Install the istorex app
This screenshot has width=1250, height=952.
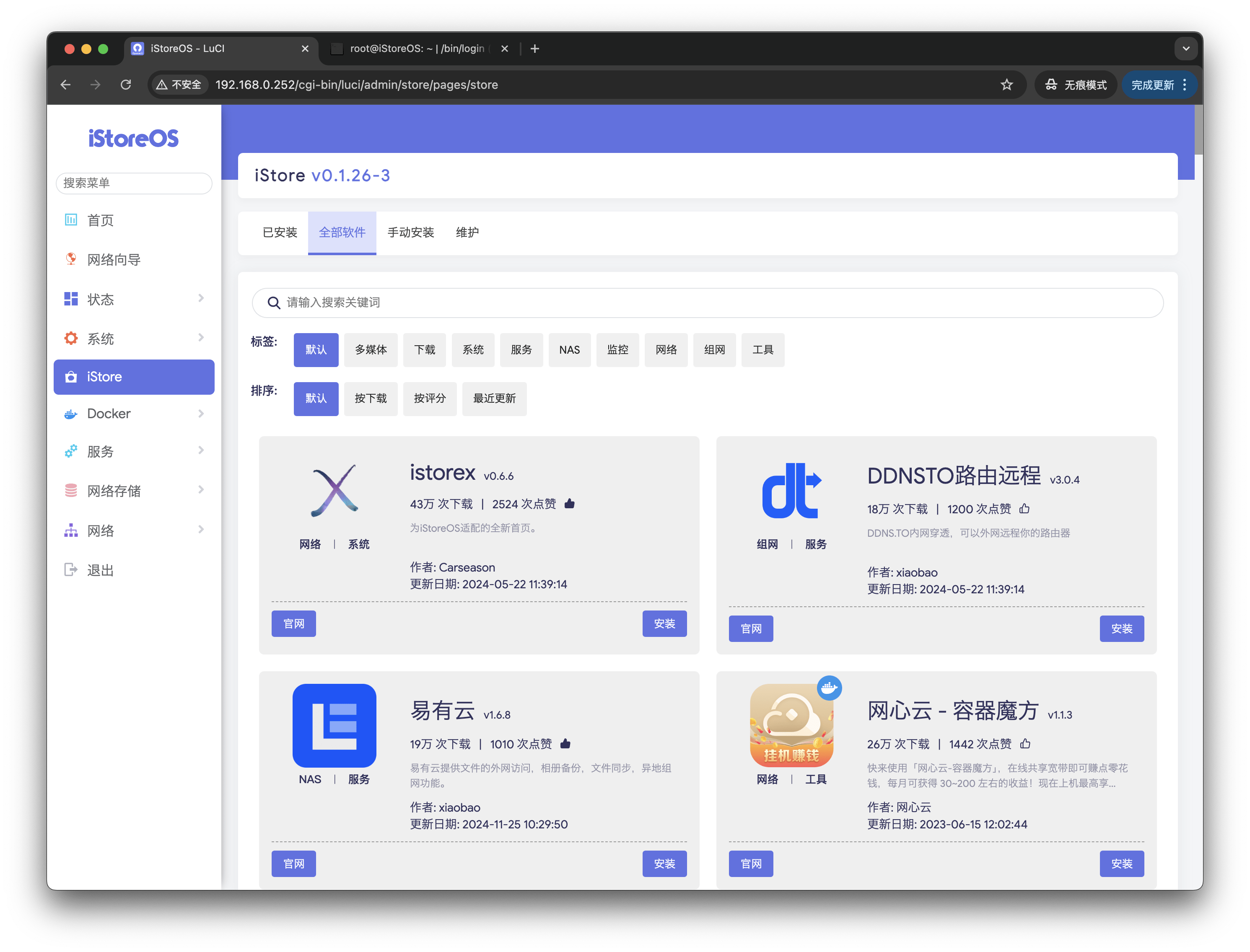pos(664,623)
